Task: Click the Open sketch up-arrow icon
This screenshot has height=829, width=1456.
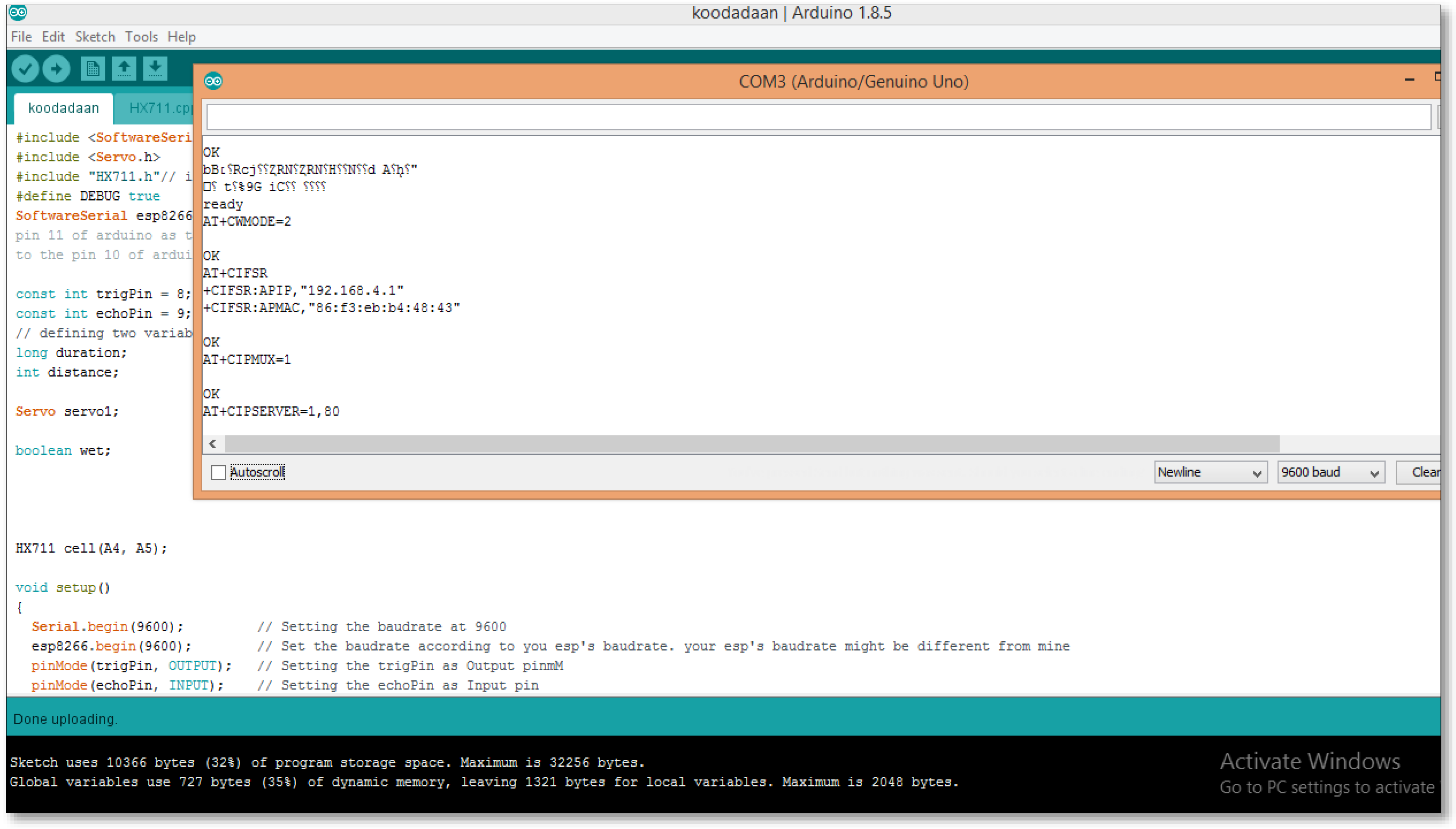Action: pyautogui.click(x=124, y=69)
